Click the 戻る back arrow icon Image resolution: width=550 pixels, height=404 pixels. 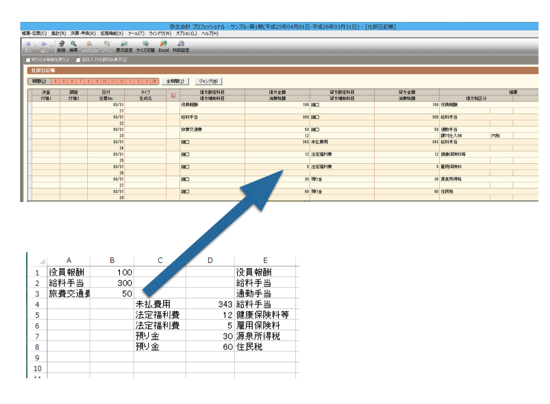pos(28,44)
